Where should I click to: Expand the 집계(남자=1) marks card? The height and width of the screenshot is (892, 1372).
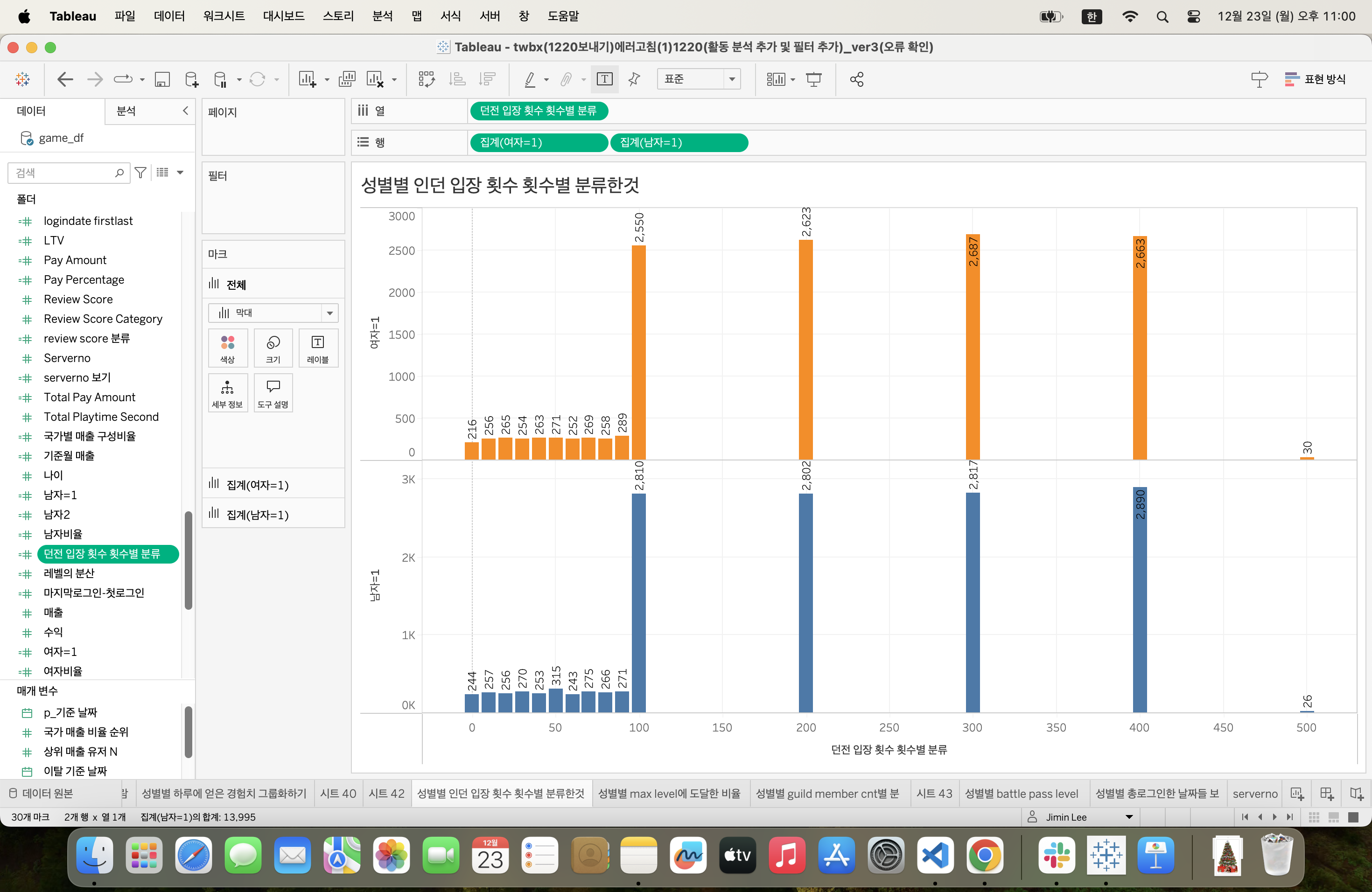pyautogui.click(x=273, y=515)
